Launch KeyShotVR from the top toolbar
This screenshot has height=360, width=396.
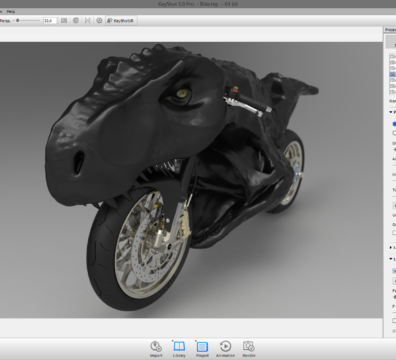pos(120,21)
